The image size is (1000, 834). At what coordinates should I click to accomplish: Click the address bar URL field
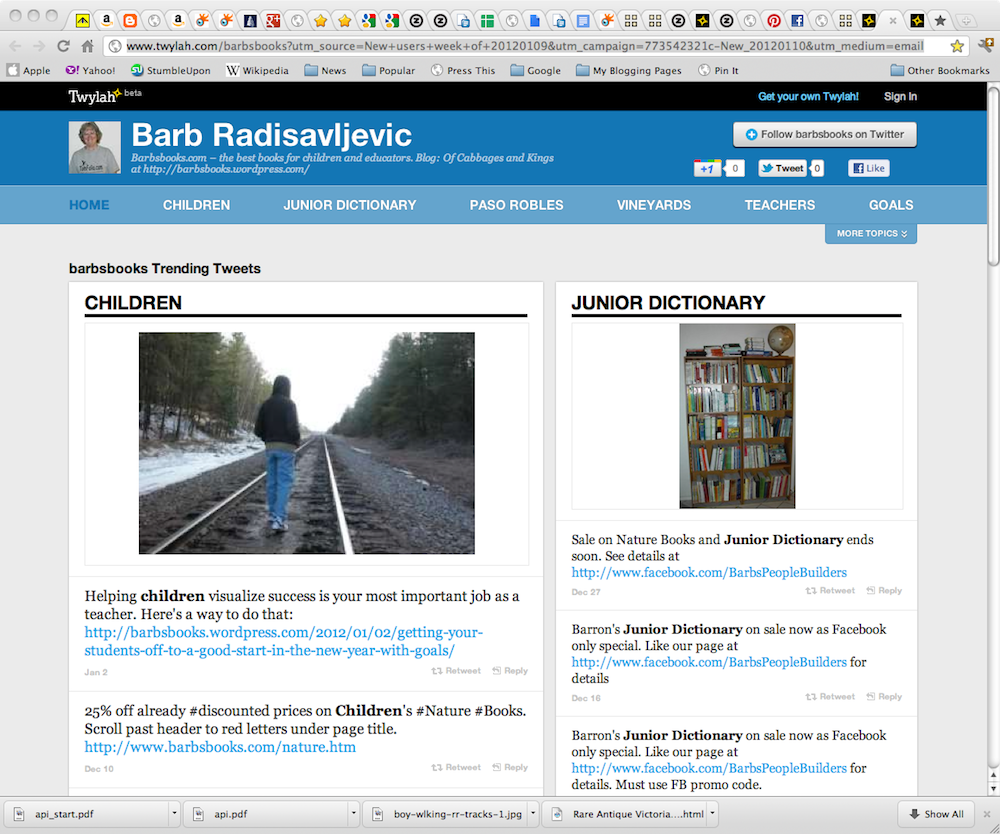pyautogui.click(x=524, y=46)
